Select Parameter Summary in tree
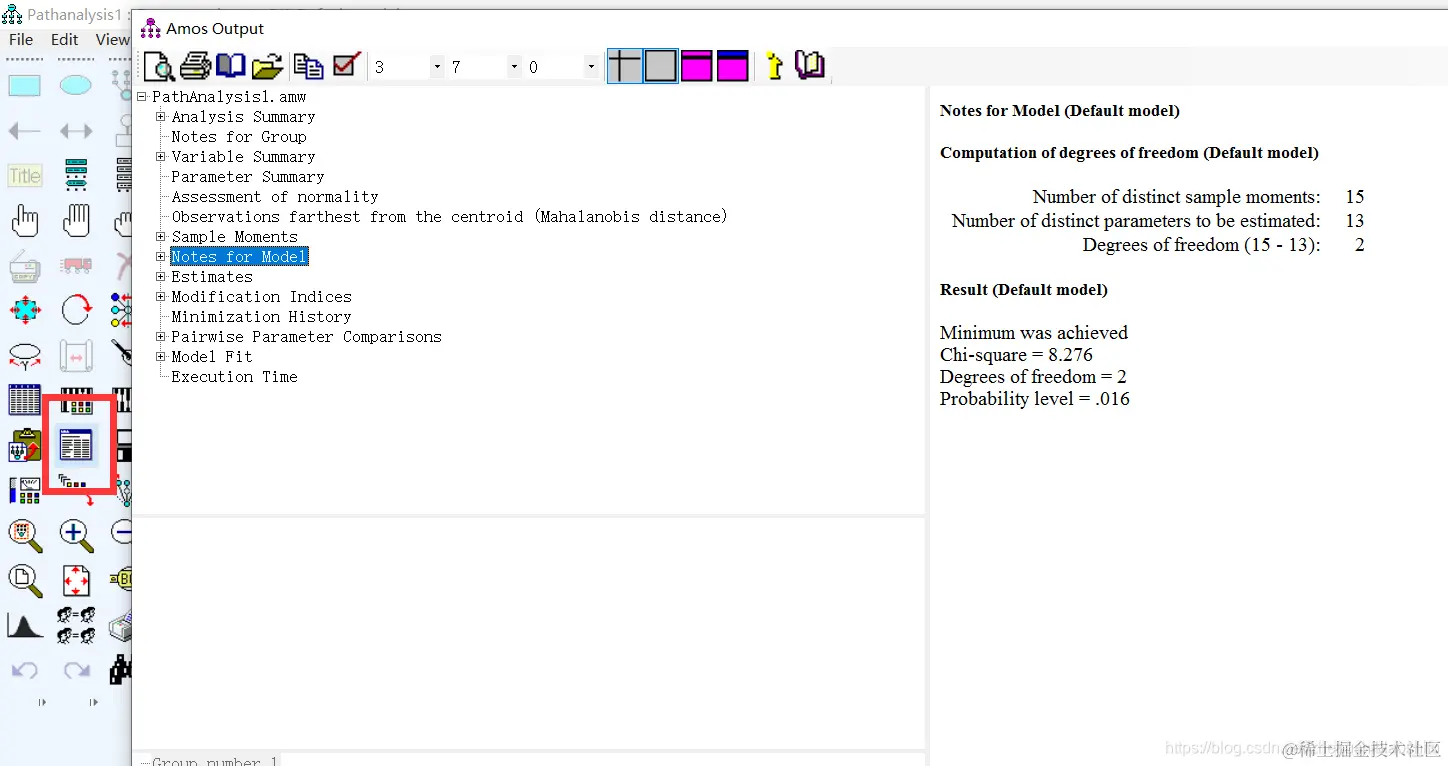The image size is (1448, 766). 248,177
